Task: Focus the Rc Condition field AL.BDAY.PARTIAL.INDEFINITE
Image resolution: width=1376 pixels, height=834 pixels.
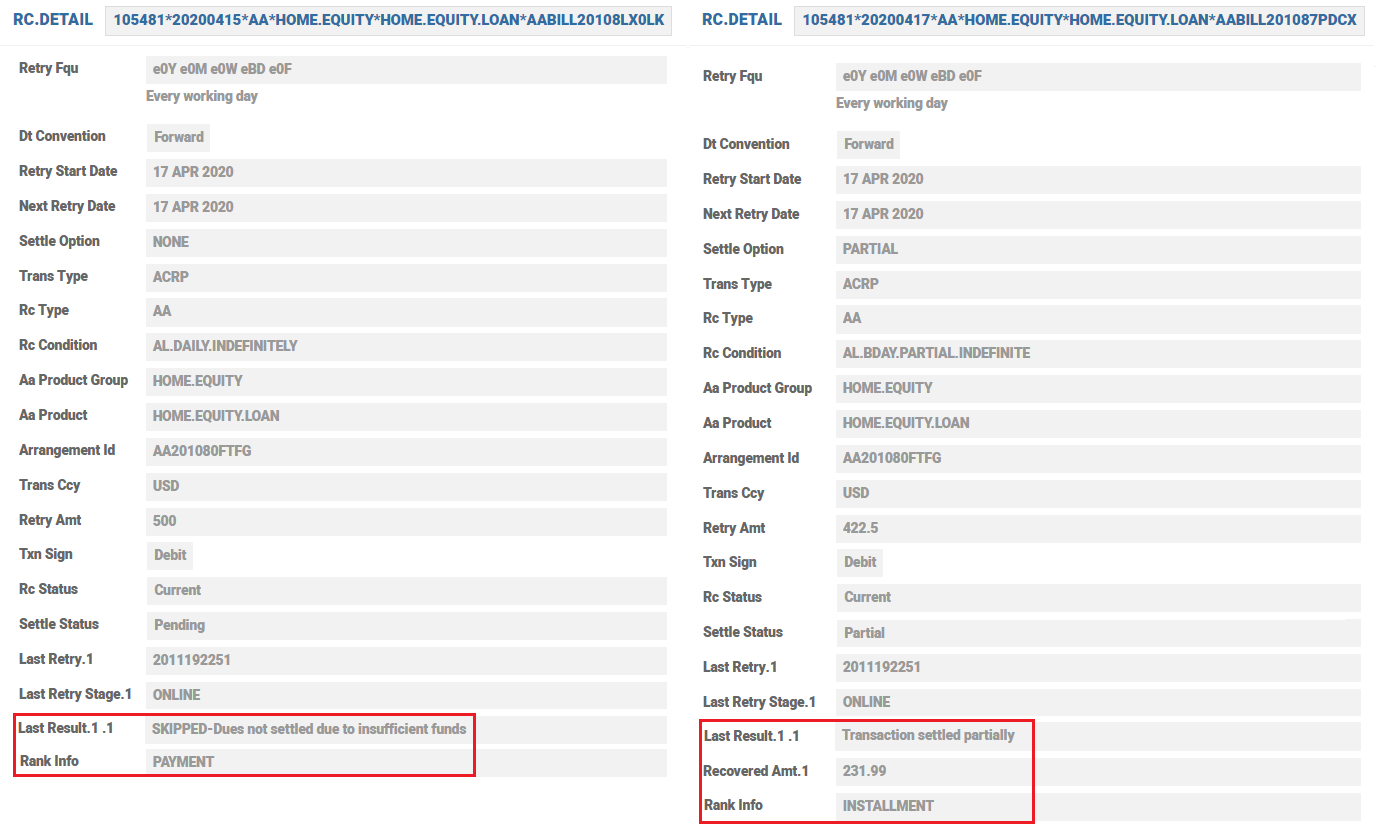Action: (x=1097, y=353)
